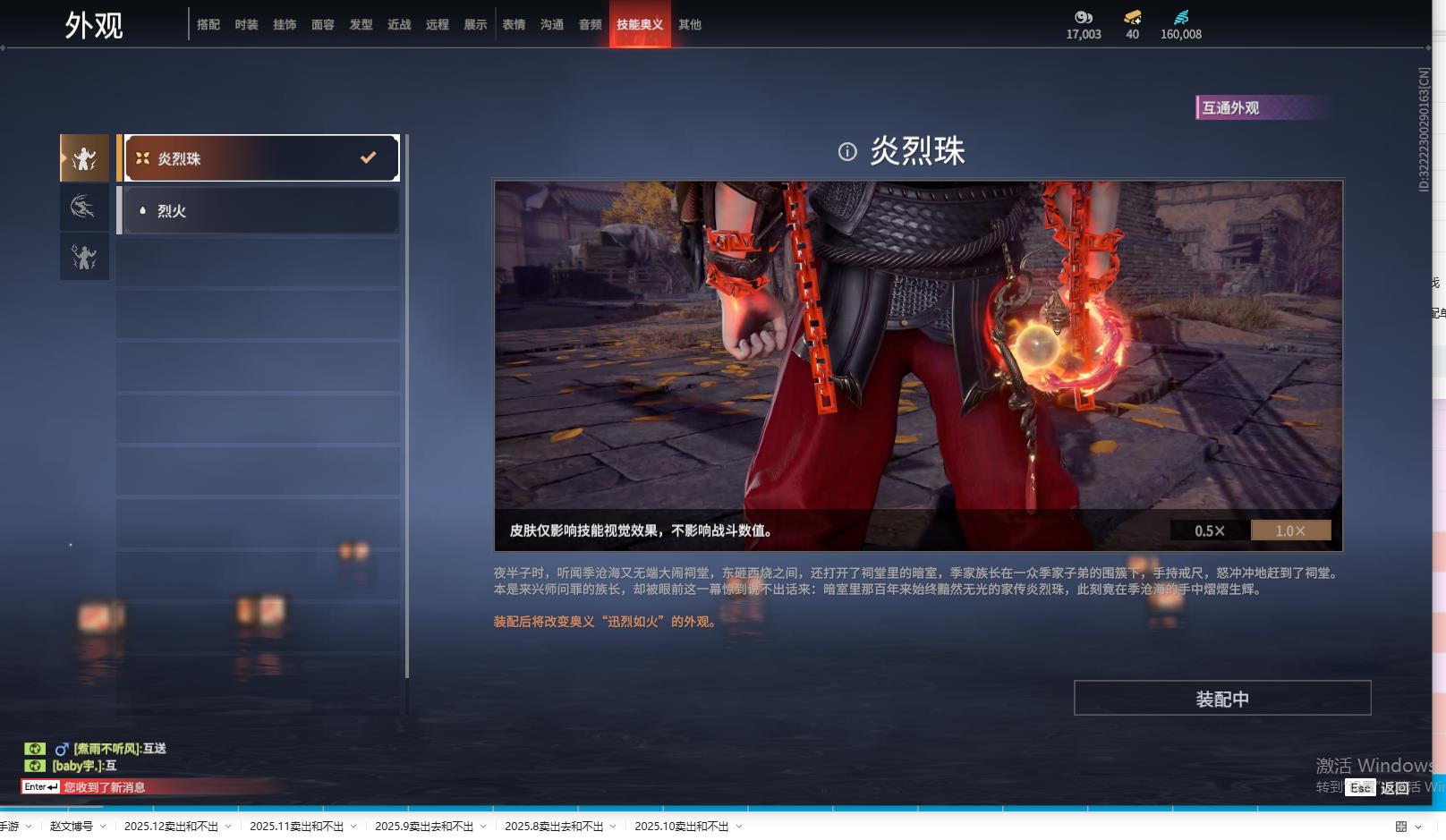1446x840 pixels.
Task: Click the skin list vertical scrollbar
Action: point(407,403)
